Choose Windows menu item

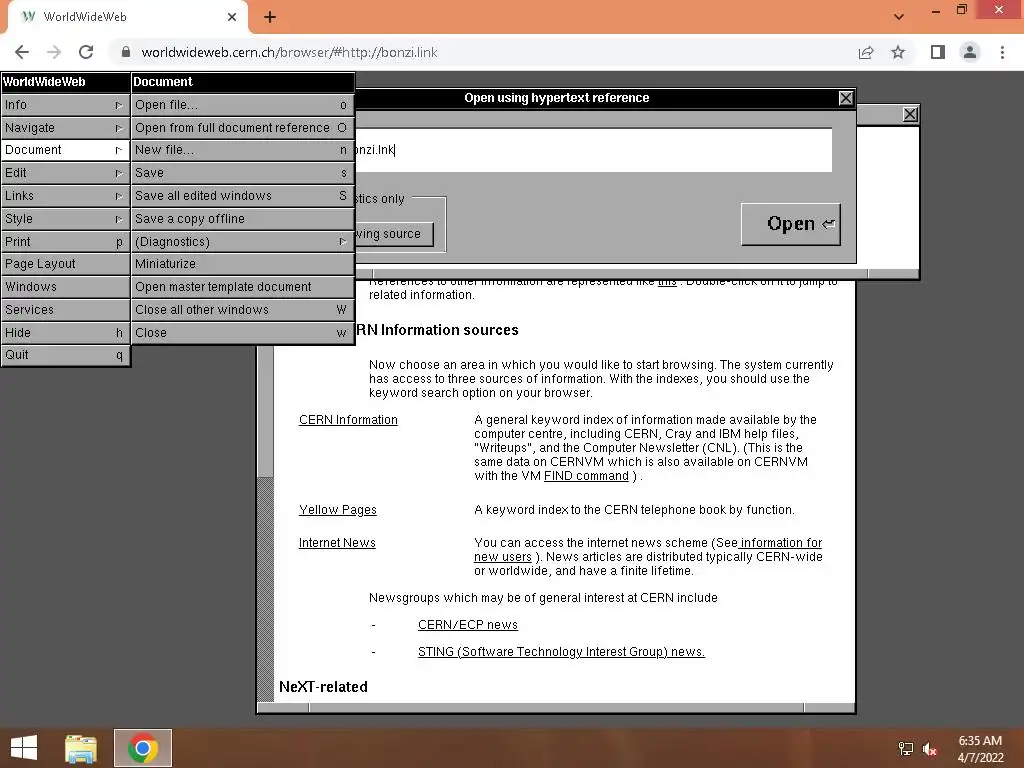tap(65, 286)
